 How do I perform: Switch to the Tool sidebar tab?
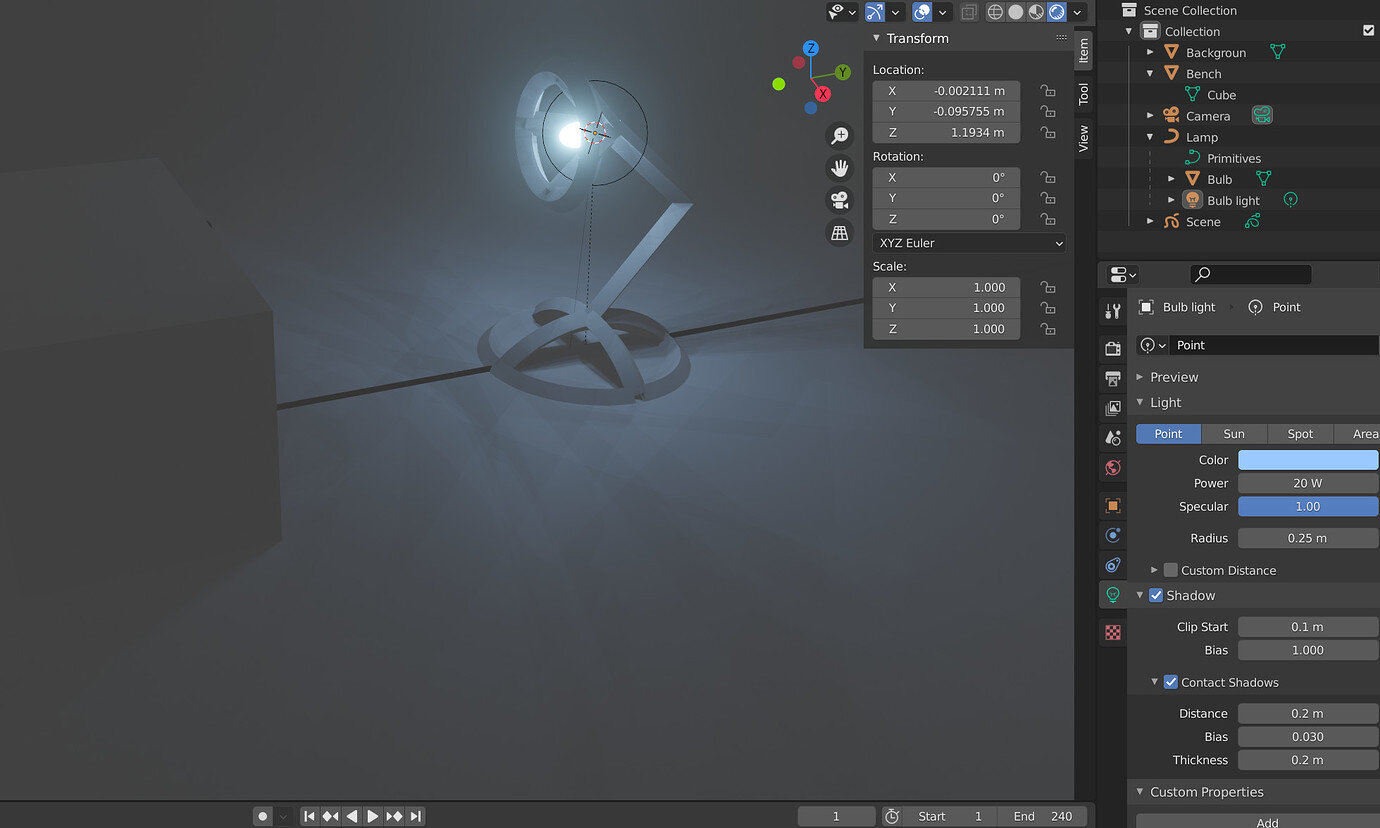(1083, 94)
